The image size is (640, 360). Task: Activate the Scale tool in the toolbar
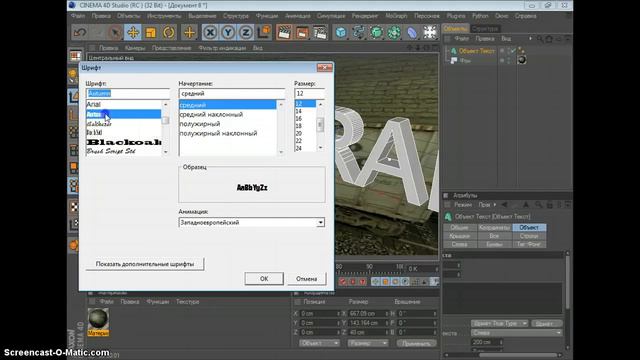click(x=151, y=32)
